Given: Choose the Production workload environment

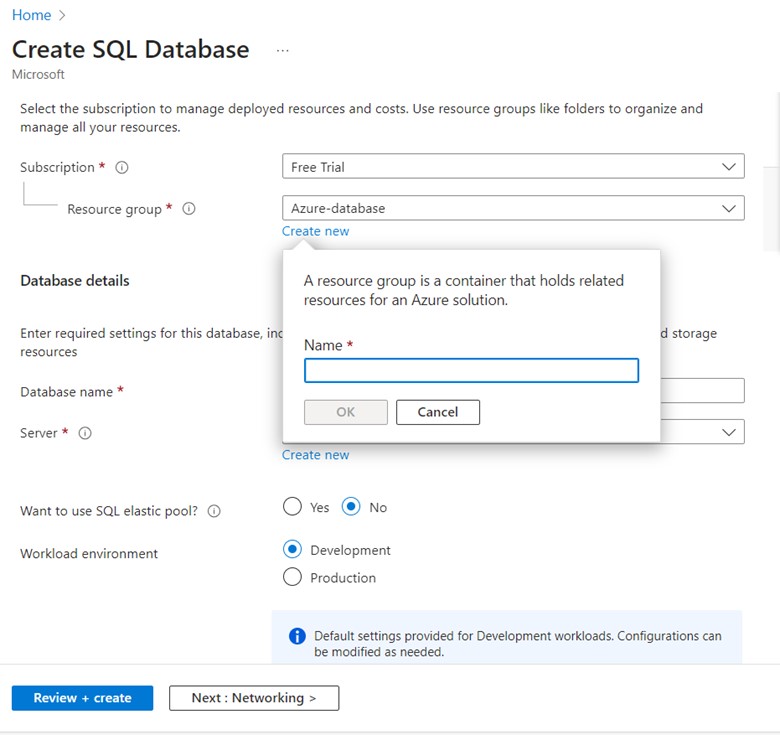Looking at the screenshot, I should click(292, 577).
